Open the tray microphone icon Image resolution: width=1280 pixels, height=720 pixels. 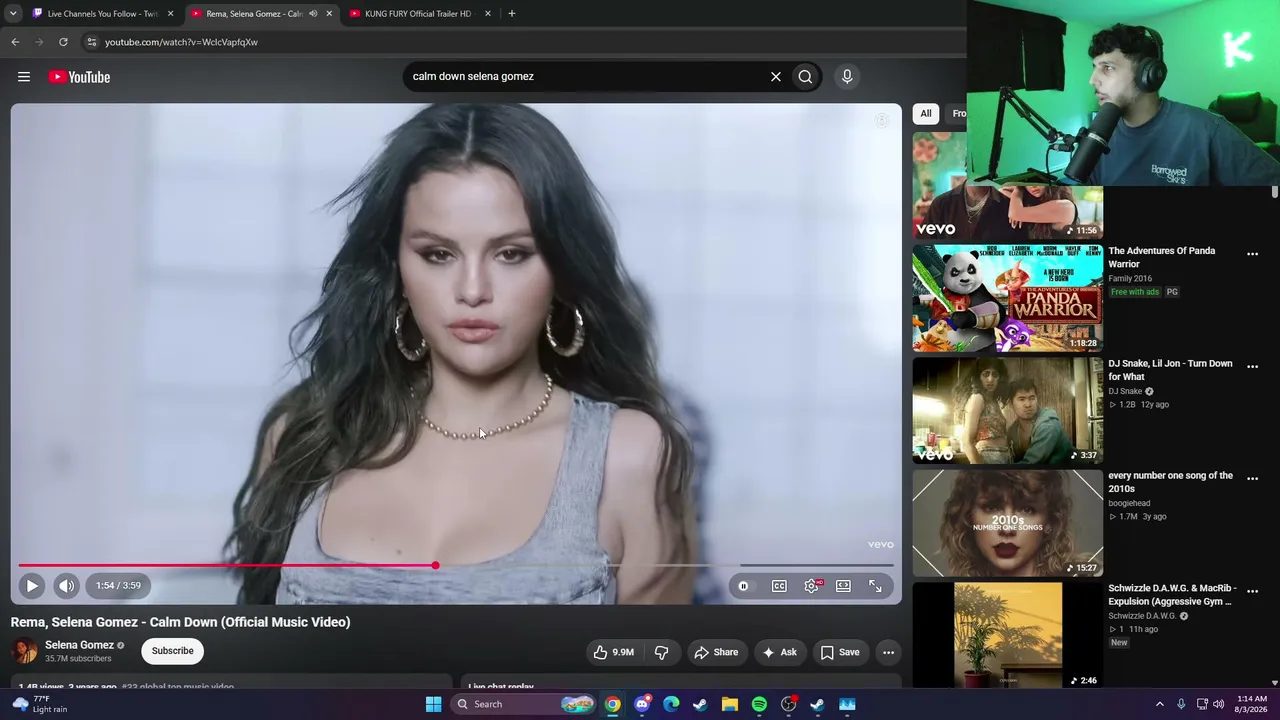(x=1181, y=704)
